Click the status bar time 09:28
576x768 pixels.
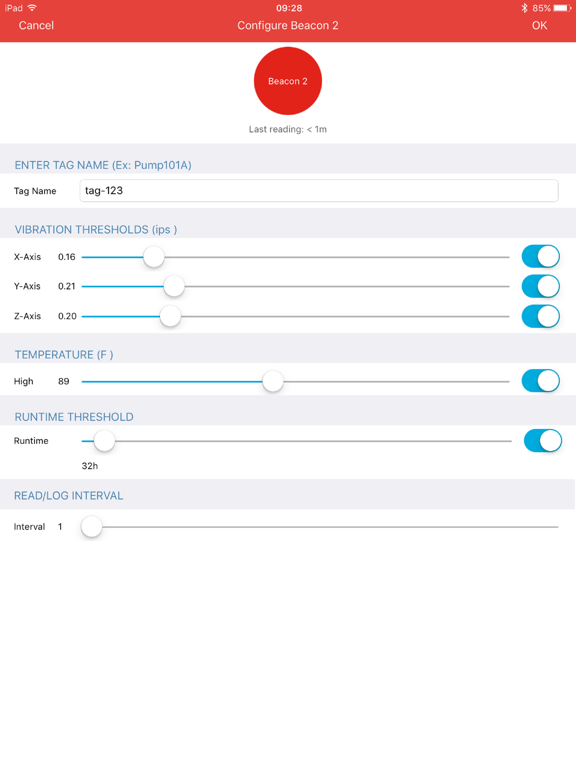[x=289, y=8]
